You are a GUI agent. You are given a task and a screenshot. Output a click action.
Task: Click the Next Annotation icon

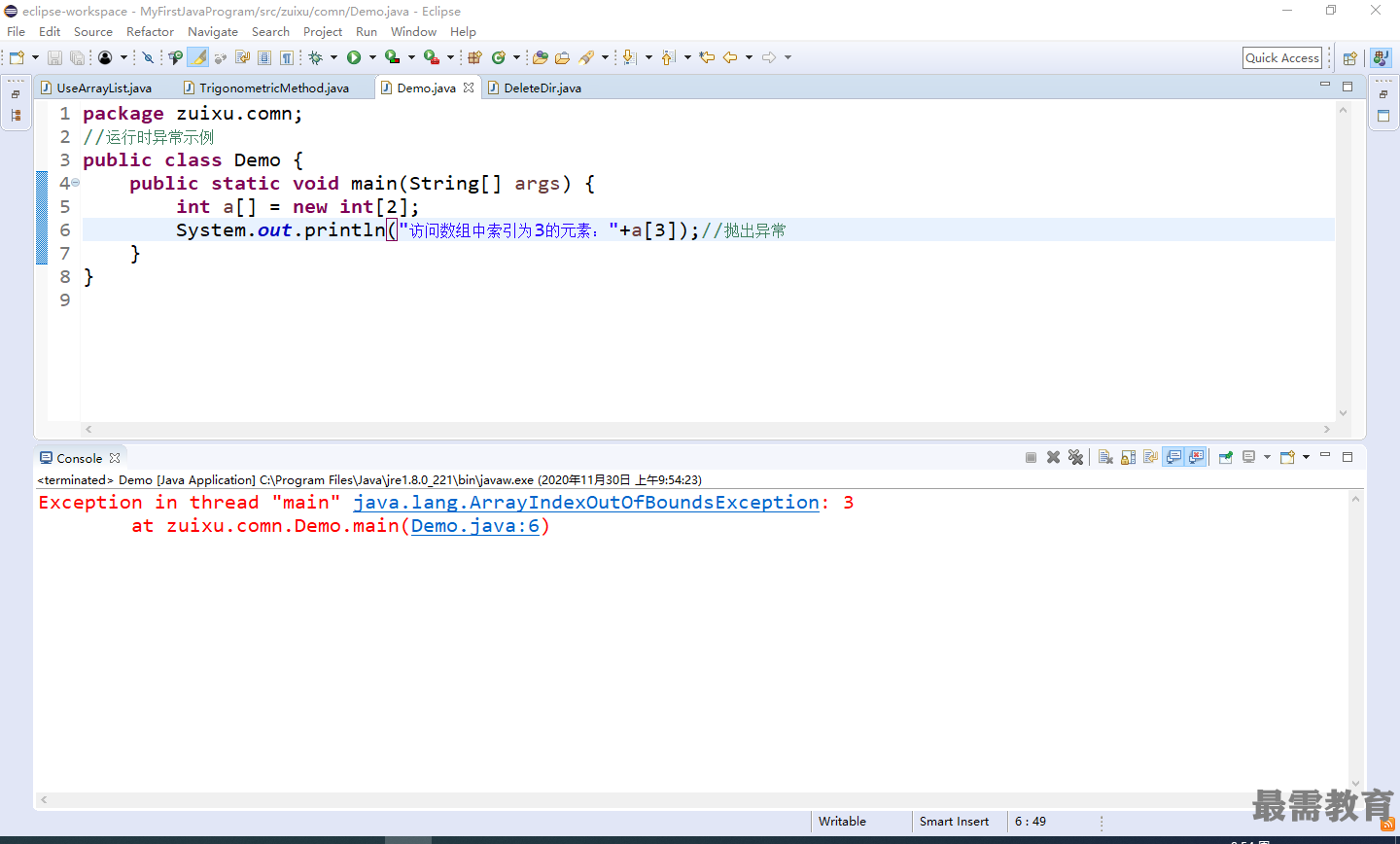coord(630,57)
